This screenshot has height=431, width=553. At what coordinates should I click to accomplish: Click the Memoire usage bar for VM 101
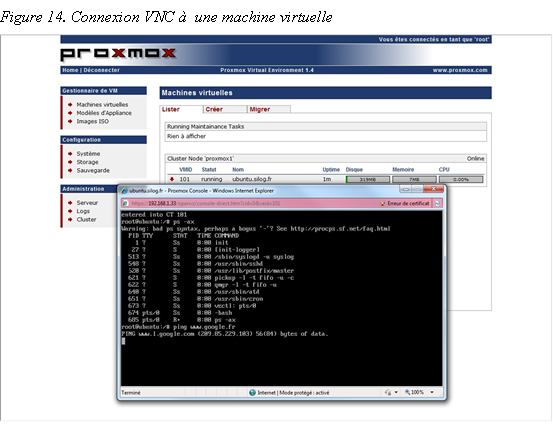[414, 180]
